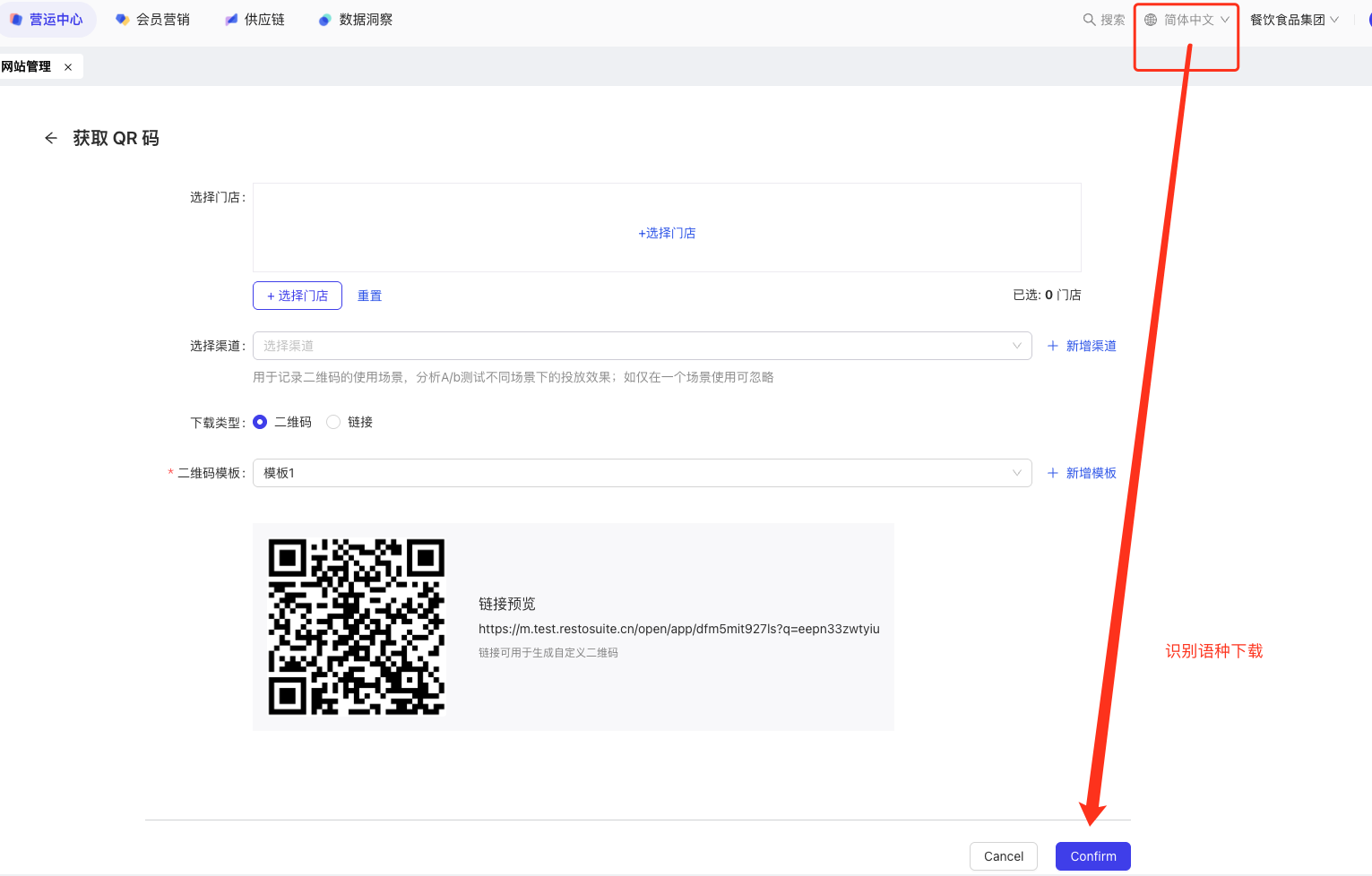The width and height of the screenshot is (1372, 876).
Task: Select the 链接 radio option
Action: point(333,422)
